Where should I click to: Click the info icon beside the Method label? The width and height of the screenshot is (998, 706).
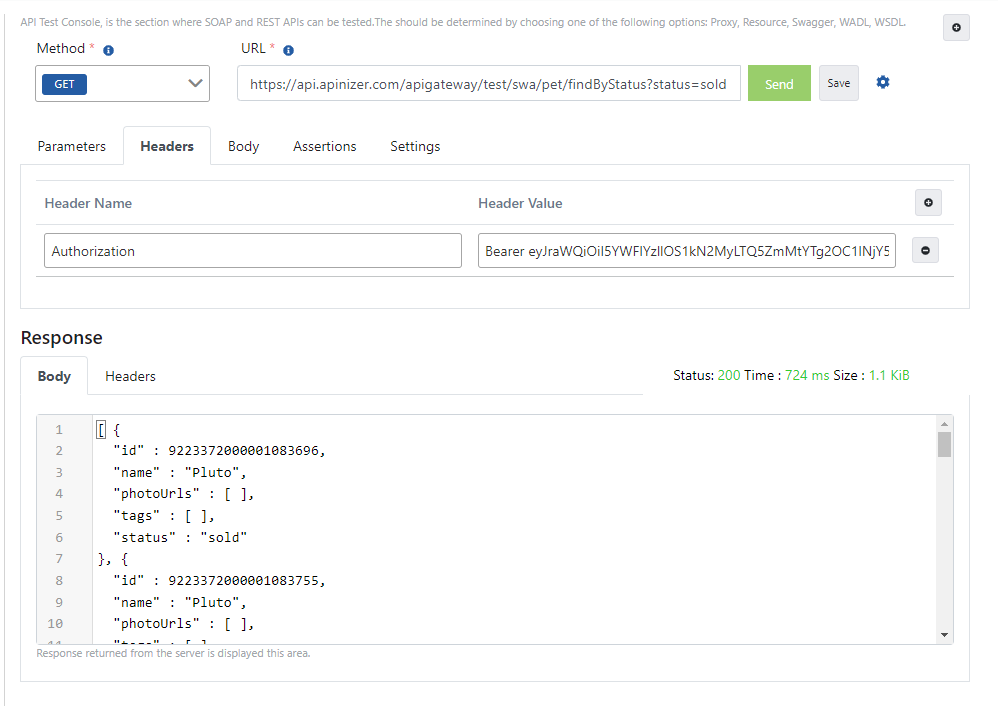pos(109,50)
